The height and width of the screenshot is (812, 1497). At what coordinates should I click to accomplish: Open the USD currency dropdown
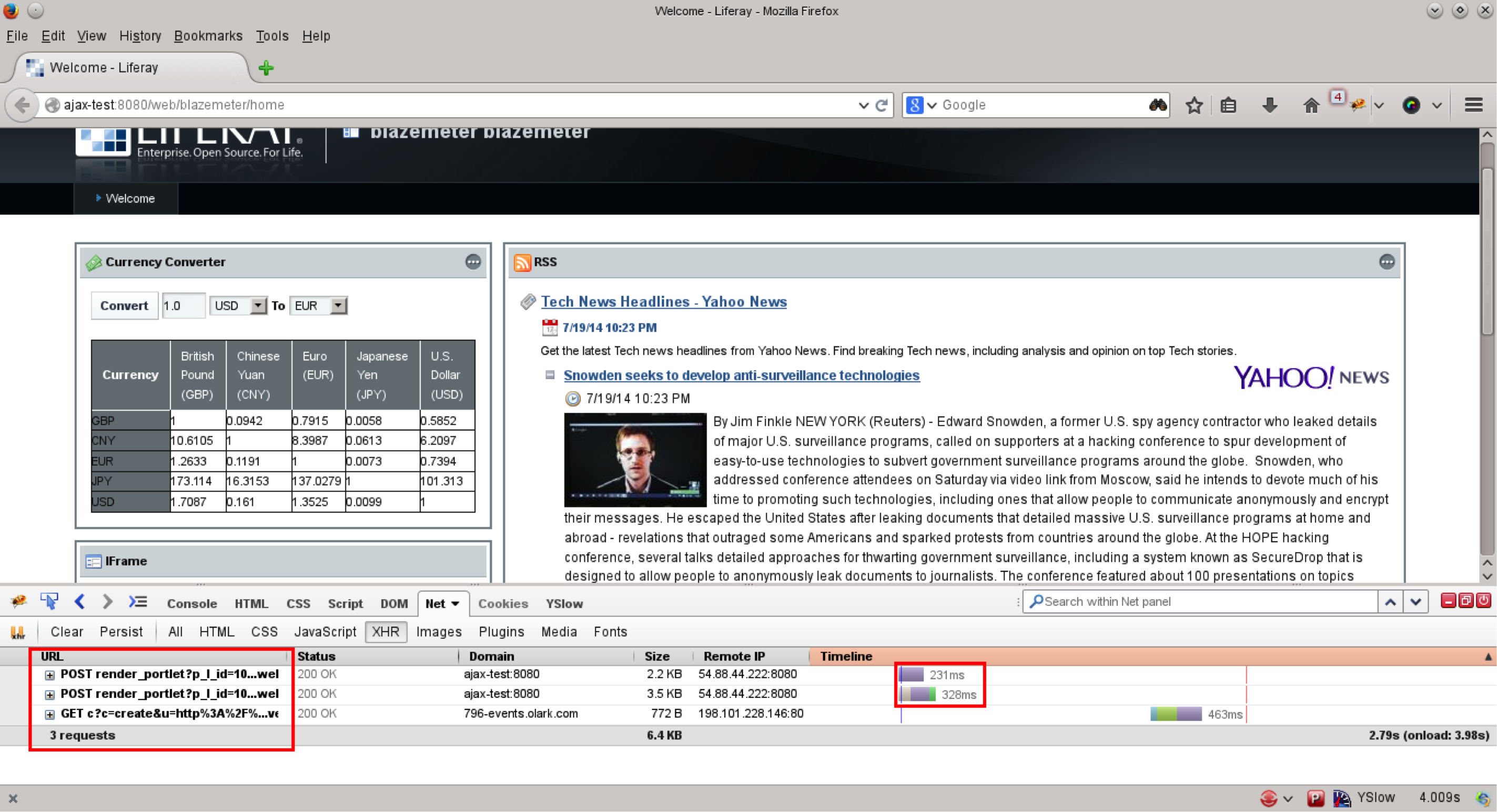tap(237, 306)
